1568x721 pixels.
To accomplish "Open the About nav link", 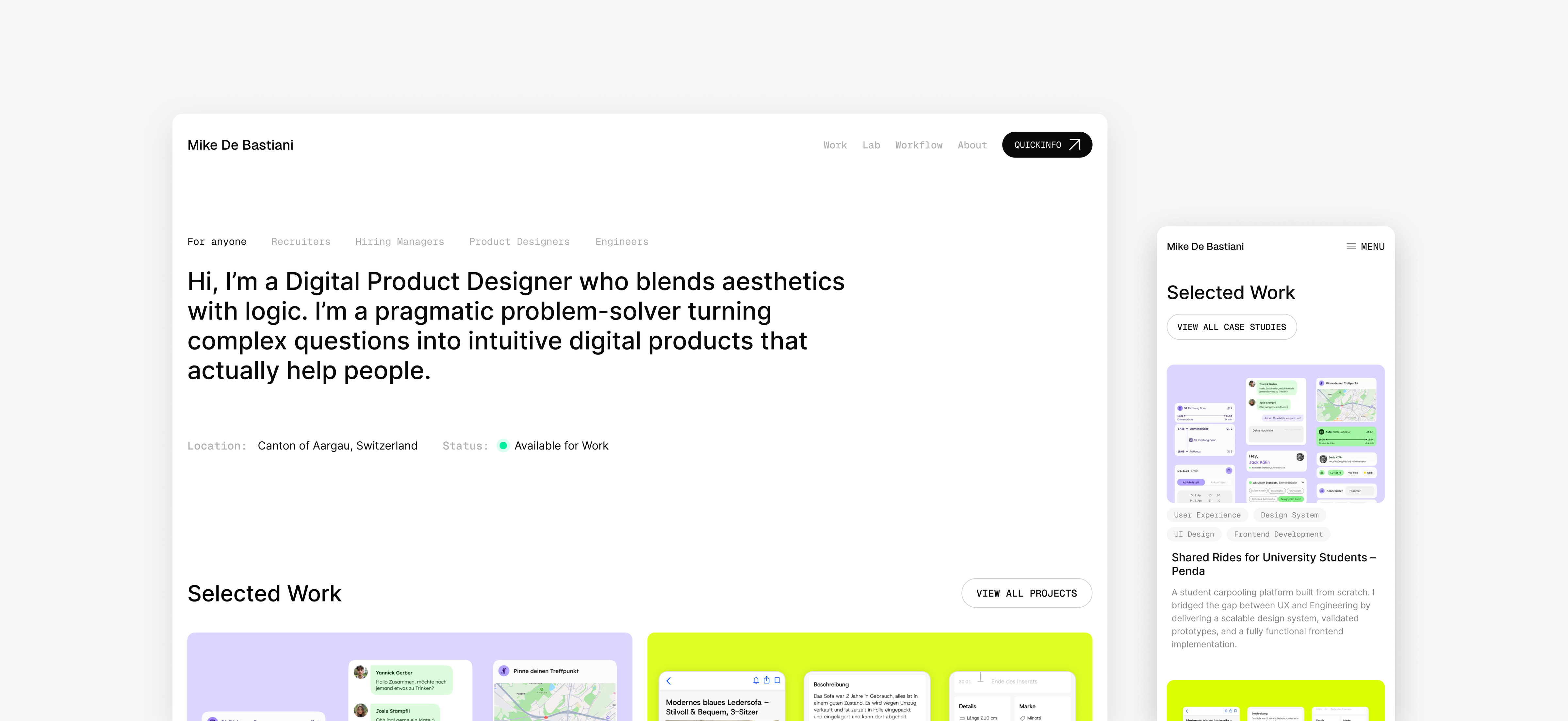I will 972,145.
